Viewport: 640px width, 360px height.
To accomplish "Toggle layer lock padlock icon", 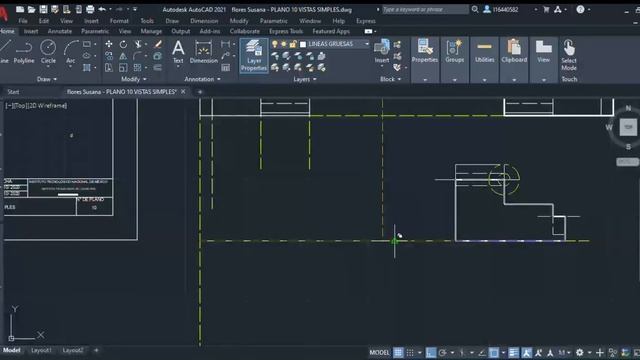I will click(293, 44).
